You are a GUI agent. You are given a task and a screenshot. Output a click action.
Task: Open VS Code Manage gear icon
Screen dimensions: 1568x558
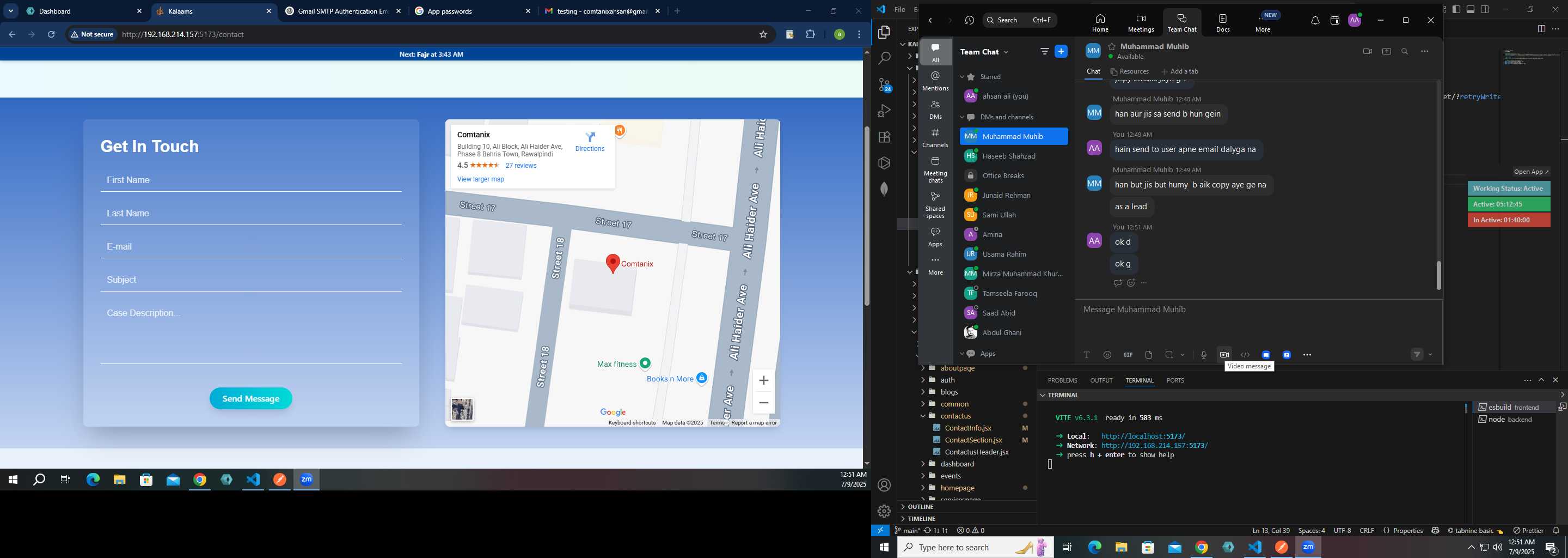point(884,511)
